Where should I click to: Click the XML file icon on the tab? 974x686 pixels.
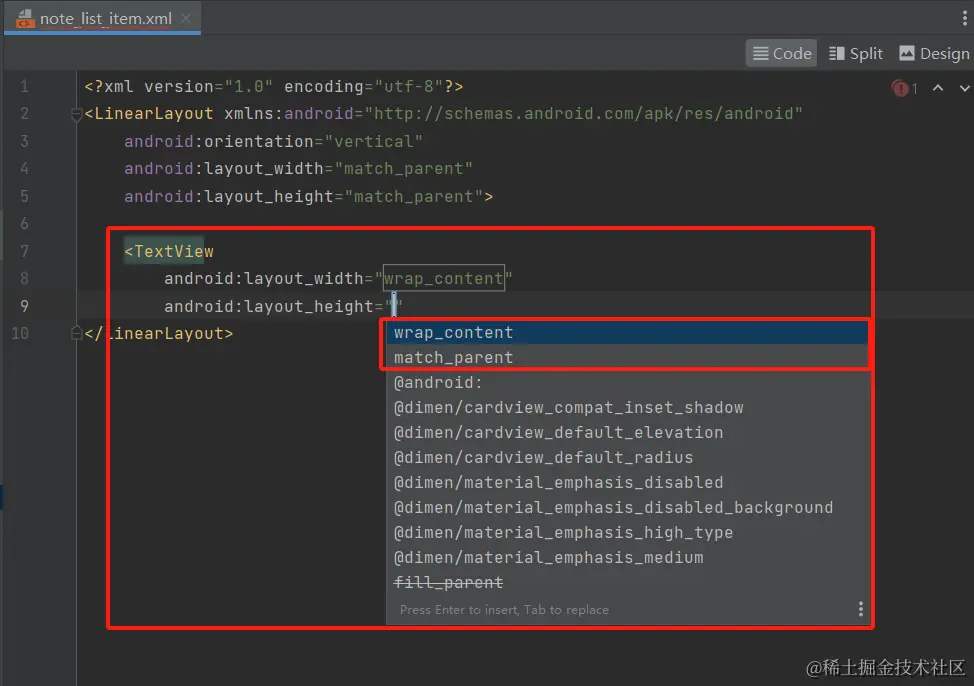[25, 18]
